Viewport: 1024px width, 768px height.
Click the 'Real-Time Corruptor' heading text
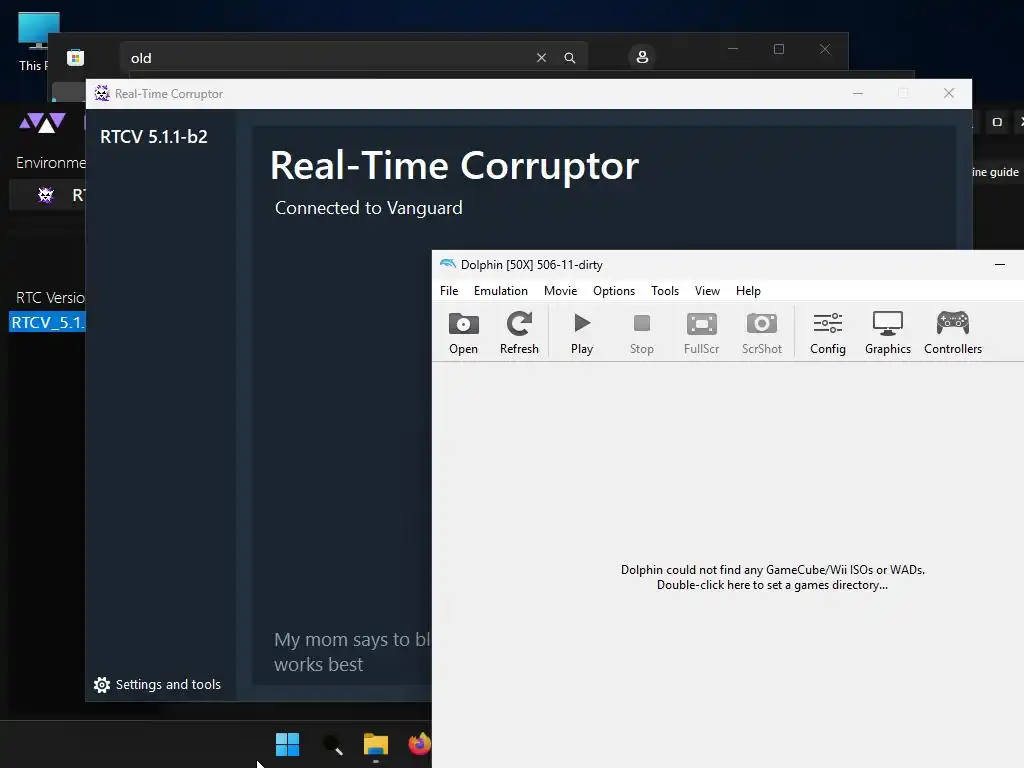pyautogui.click(x=455, y=165)
